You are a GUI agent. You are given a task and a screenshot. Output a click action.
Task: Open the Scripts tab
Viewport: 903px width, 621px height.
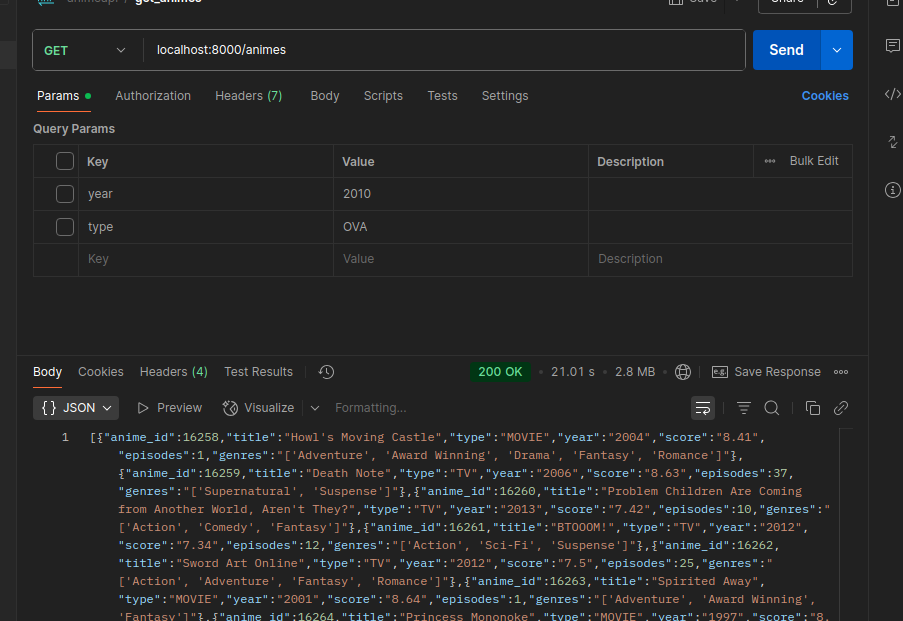coord(383,96)
